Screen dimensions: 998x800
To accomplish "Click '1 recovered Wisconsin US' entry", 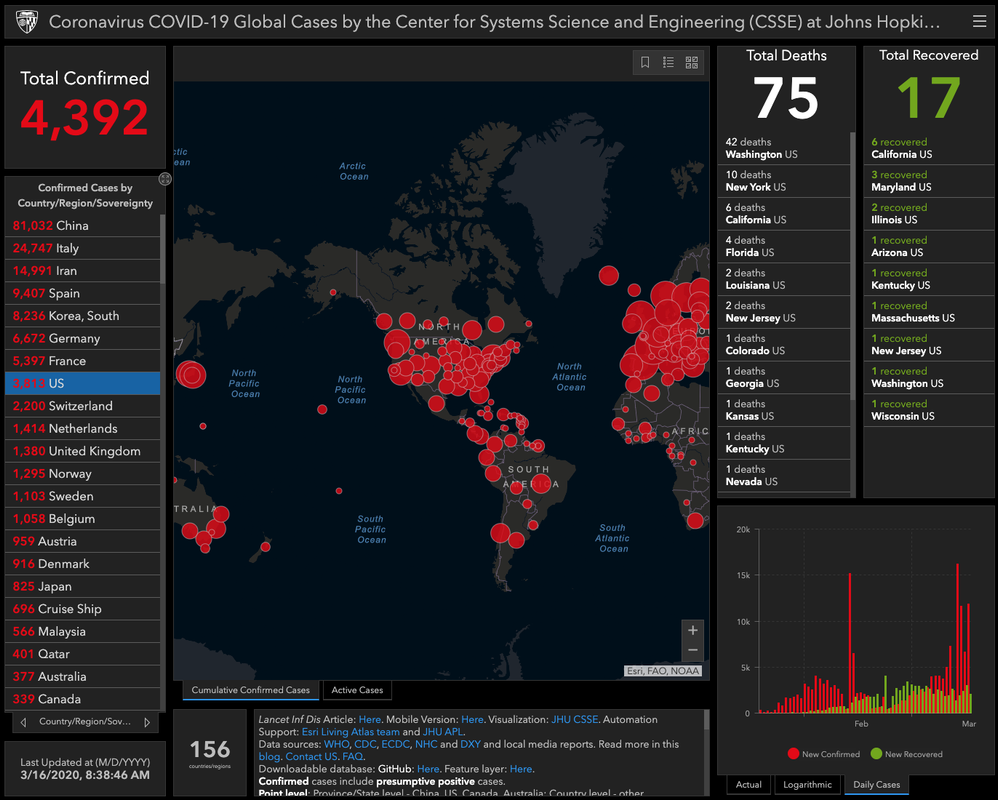I will [x=929, y=410].
